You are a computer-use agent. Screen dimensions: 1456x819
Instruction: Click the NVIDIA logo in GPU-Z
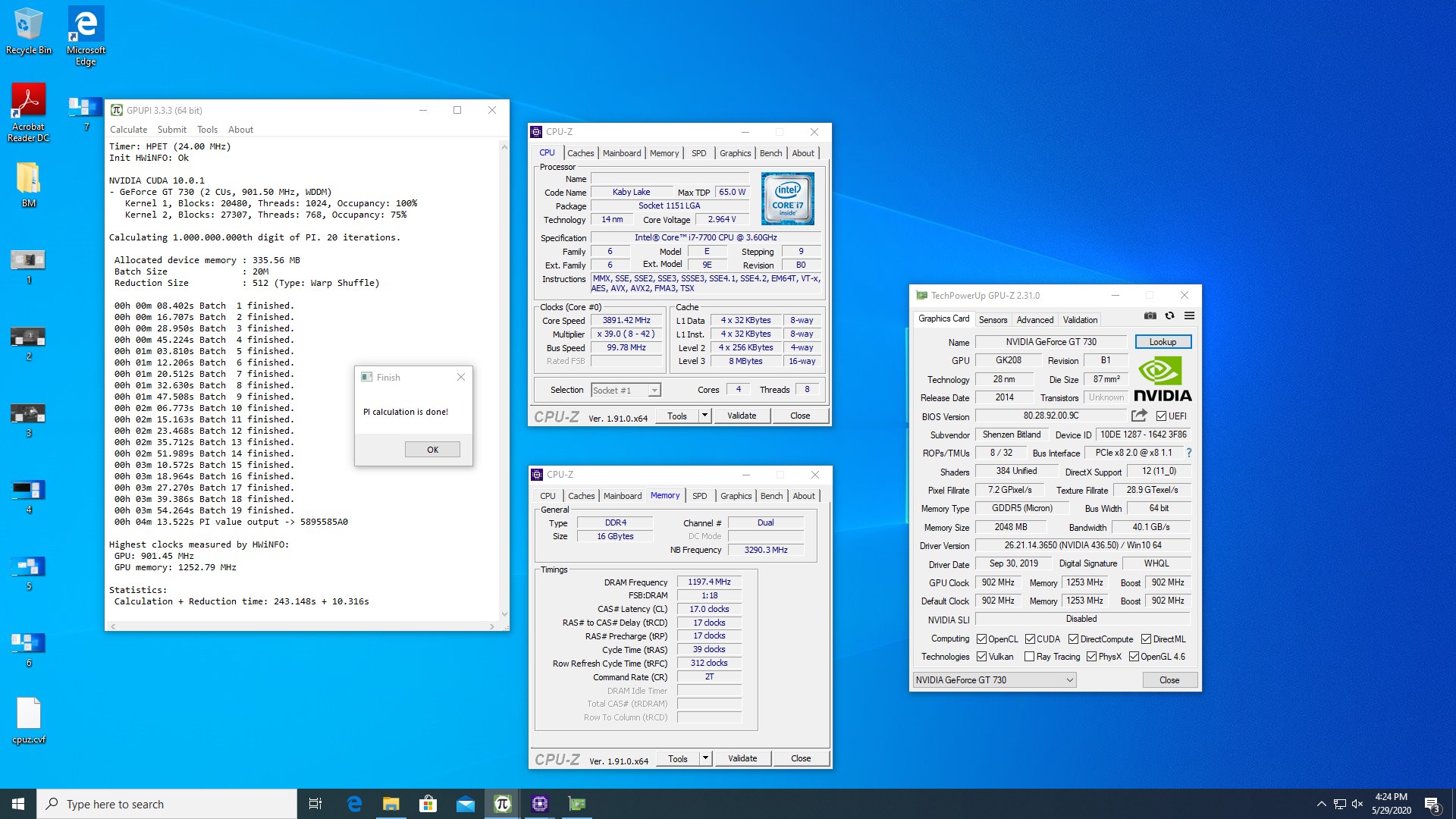[x=1163, y=380]
